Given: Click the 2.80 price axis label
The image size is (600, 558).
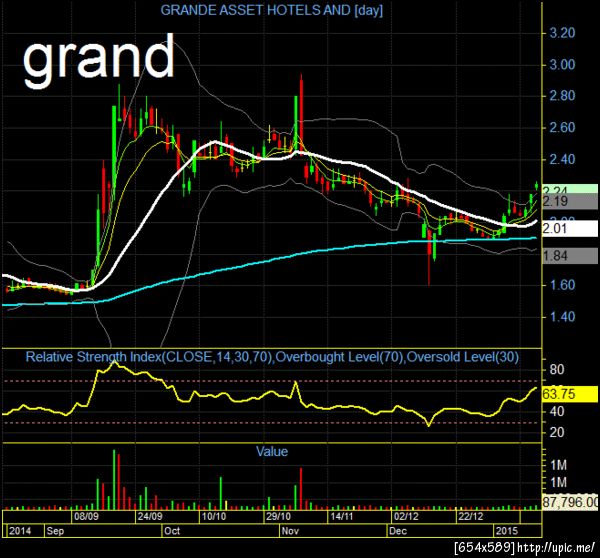Looking at the screenshot, I should click(562, 96).
